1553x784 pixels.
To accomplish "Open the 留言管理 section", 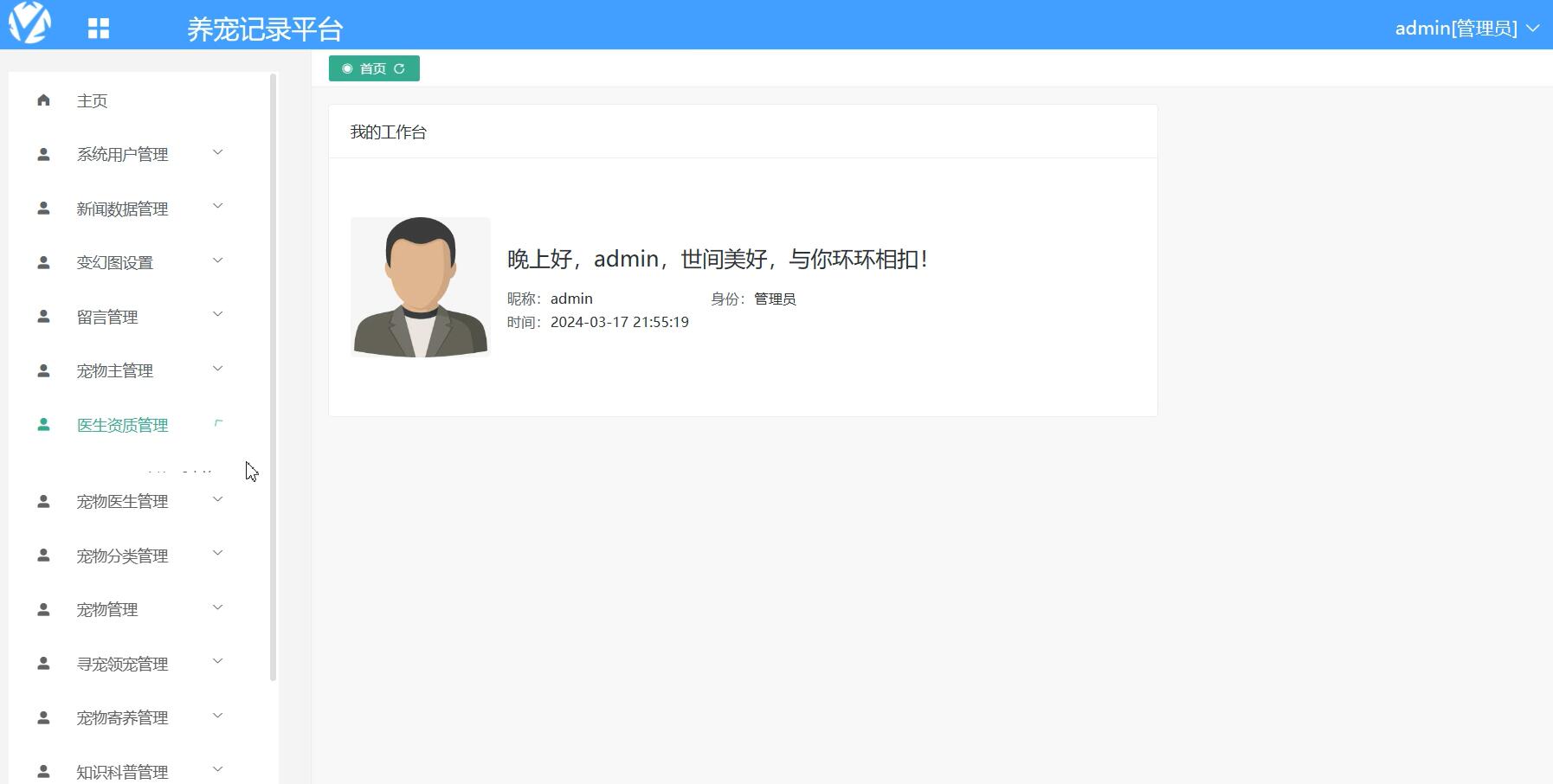I will pyautogui.click(x=106, y=317).
